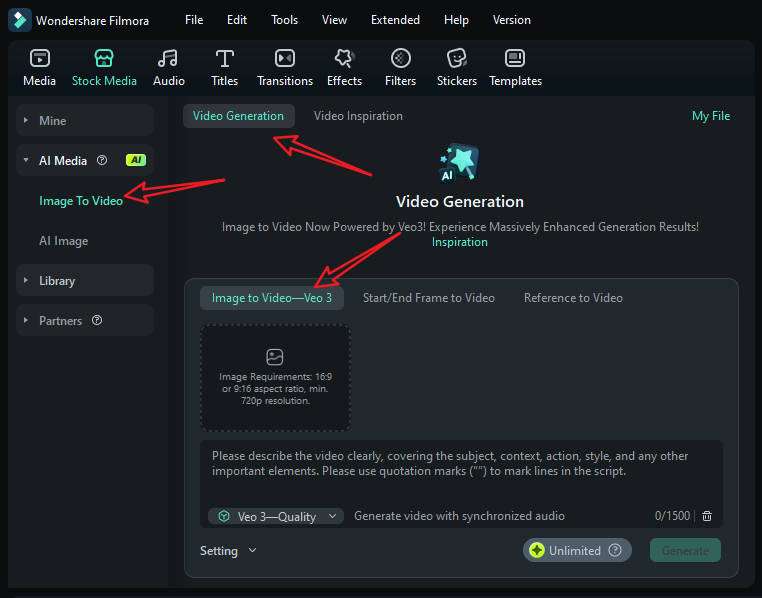762x598 pixels.
Task: Open the Stickers icon
Action: click(x=457, y=59)
